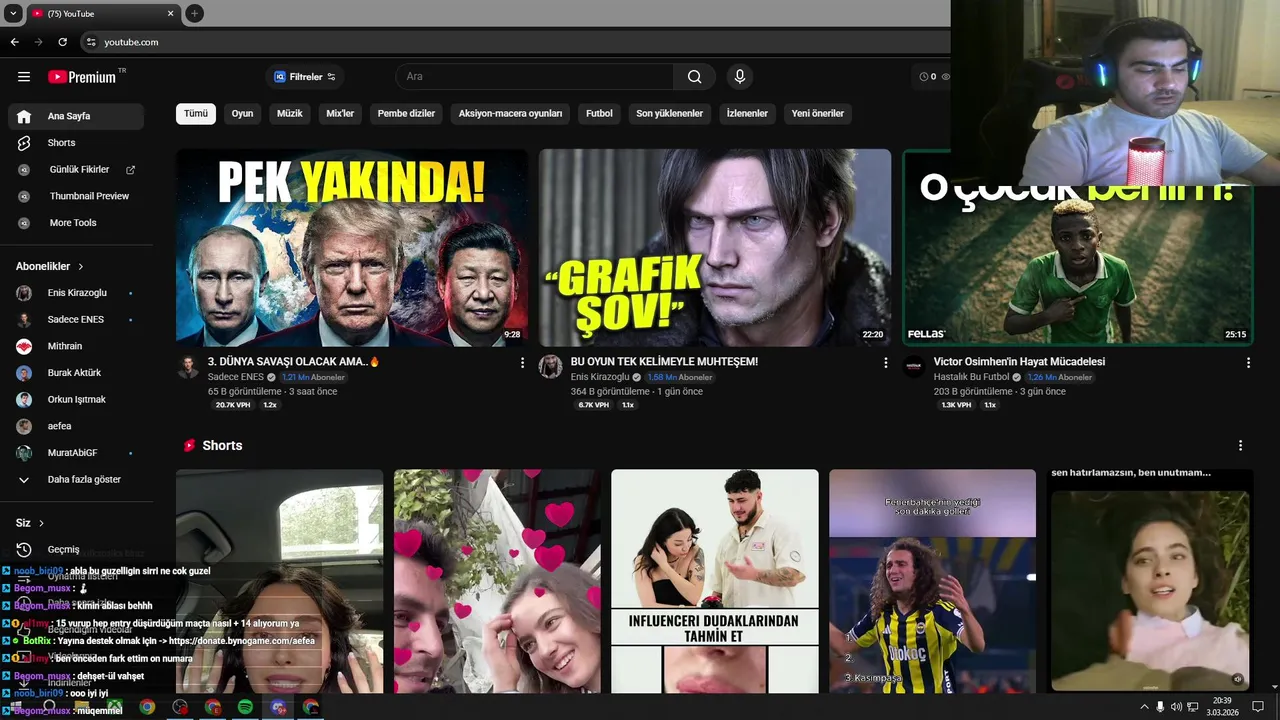The width and height of the screenshot is (1280, 720).
Task: Click the eye icon beside the counter
Action: click(945, 77)
